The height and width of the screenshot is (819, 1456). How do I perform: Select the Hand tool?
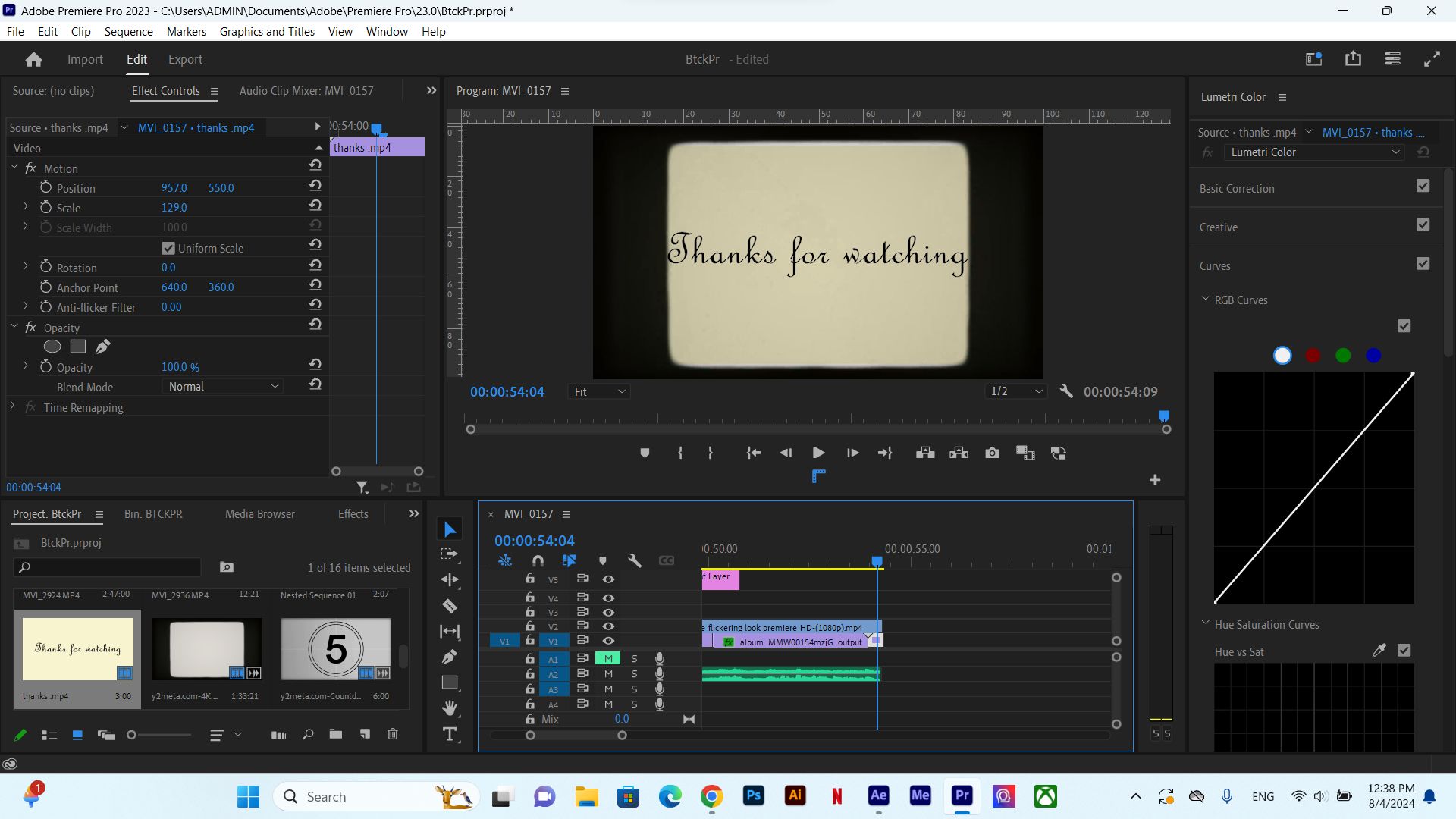coord(450,708)
